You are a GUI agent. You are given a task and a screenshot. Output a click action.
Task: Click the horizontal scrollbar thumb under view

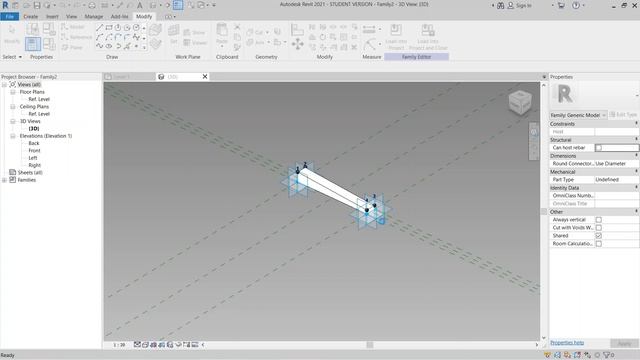(x=370, y=345)
